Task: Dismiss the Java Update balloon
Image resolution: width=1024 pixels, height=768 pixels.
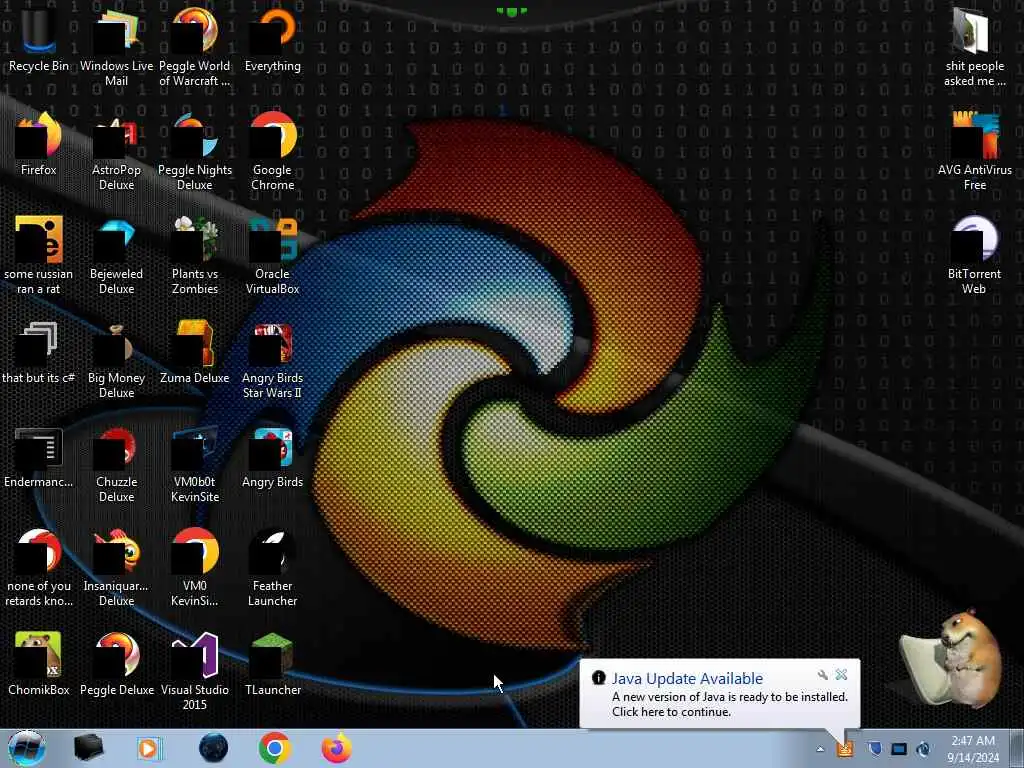Action: 841,675
